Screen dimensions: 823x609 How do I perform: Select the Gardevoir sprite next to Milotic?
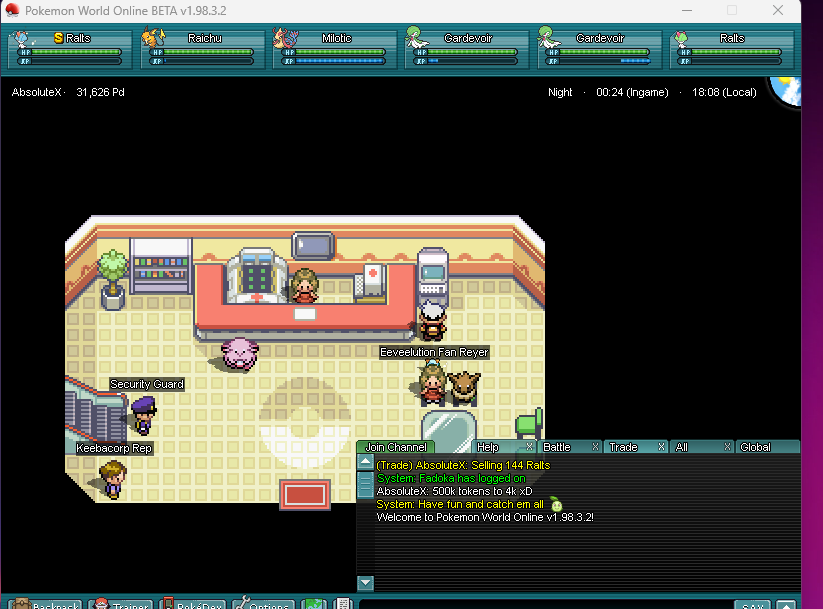point(417,38)
